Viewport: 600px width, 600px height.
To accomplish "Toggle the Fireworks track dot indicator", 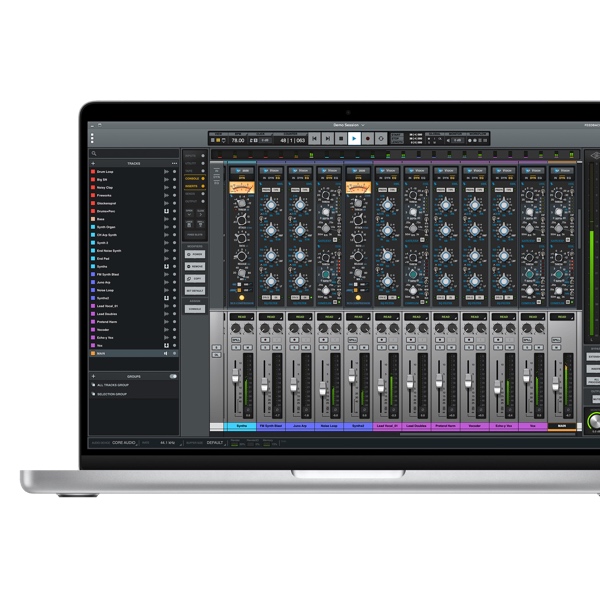I will [174, 196].
